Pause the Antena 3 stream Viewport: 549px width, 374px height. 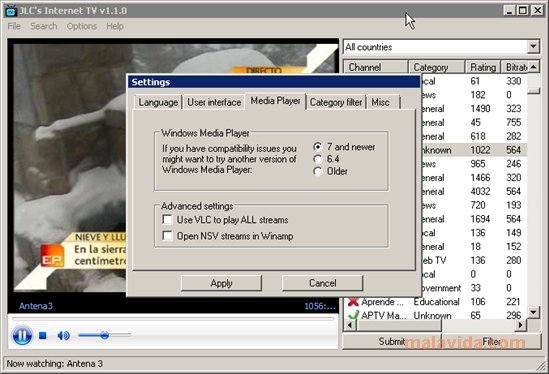click(22, 335)
